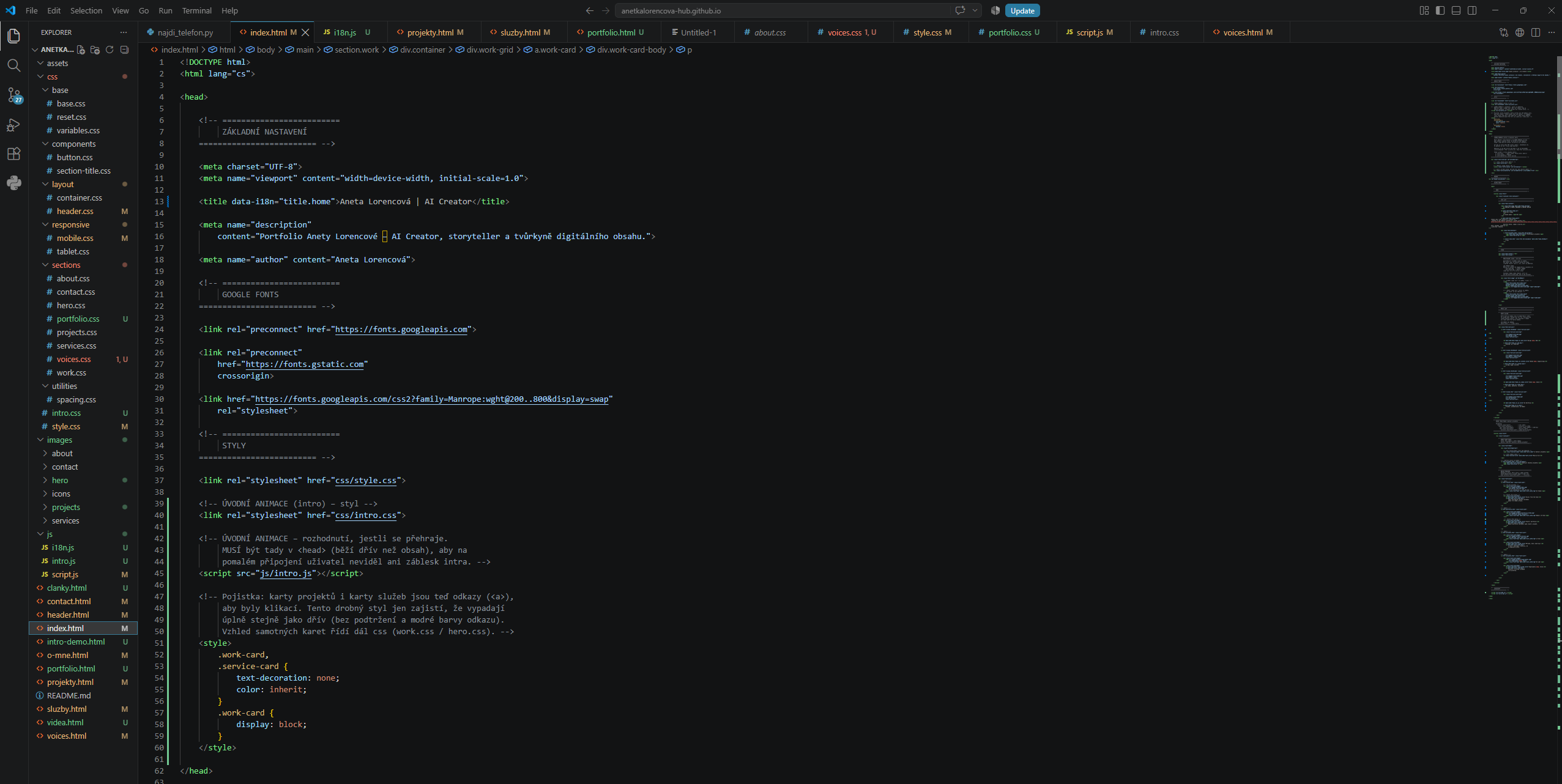
Task: Open the Extensions view
Action: tap(13, 153)
